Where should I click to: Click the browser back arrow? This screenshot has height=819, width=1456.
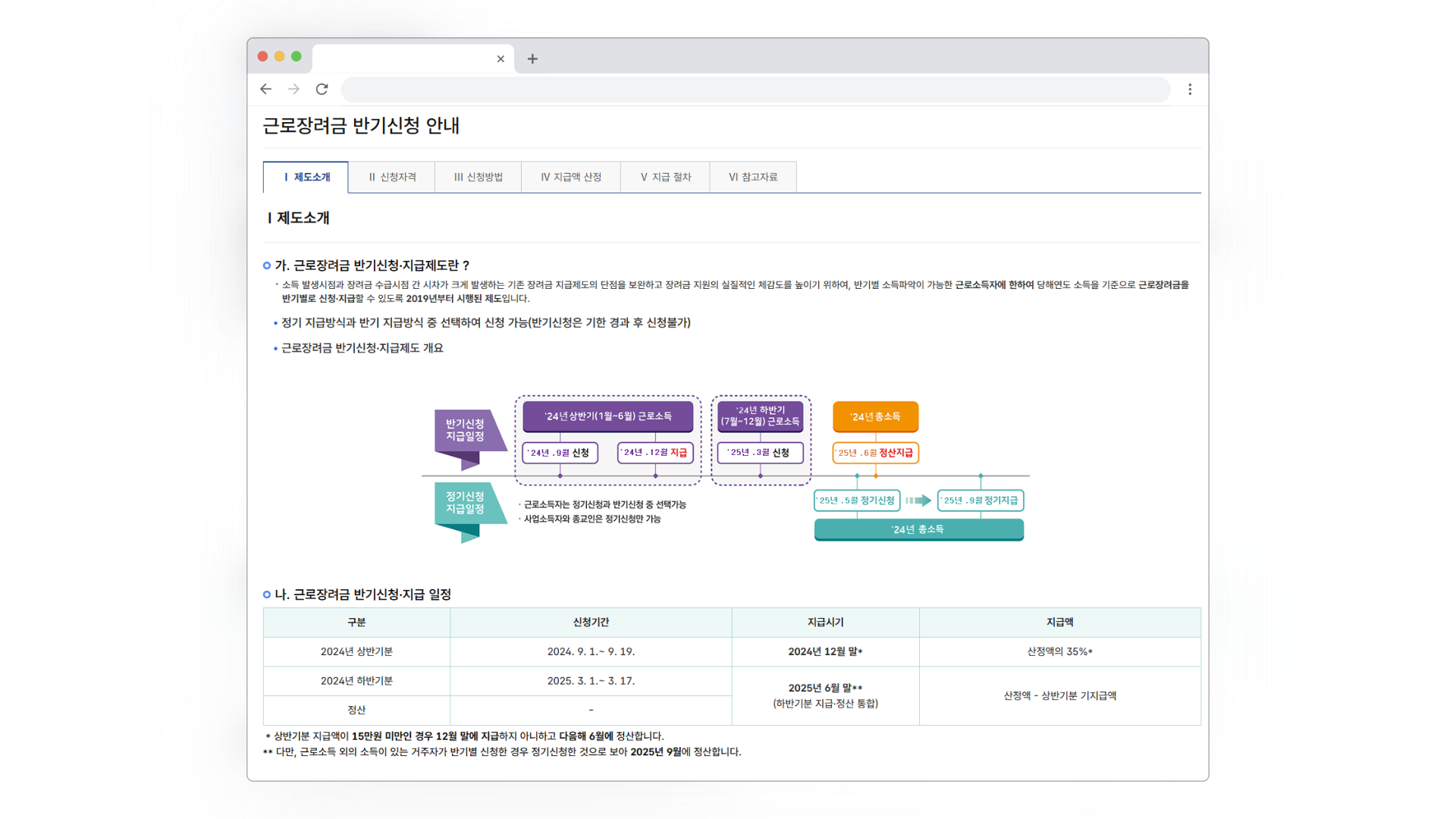click(x=265, y=89)
